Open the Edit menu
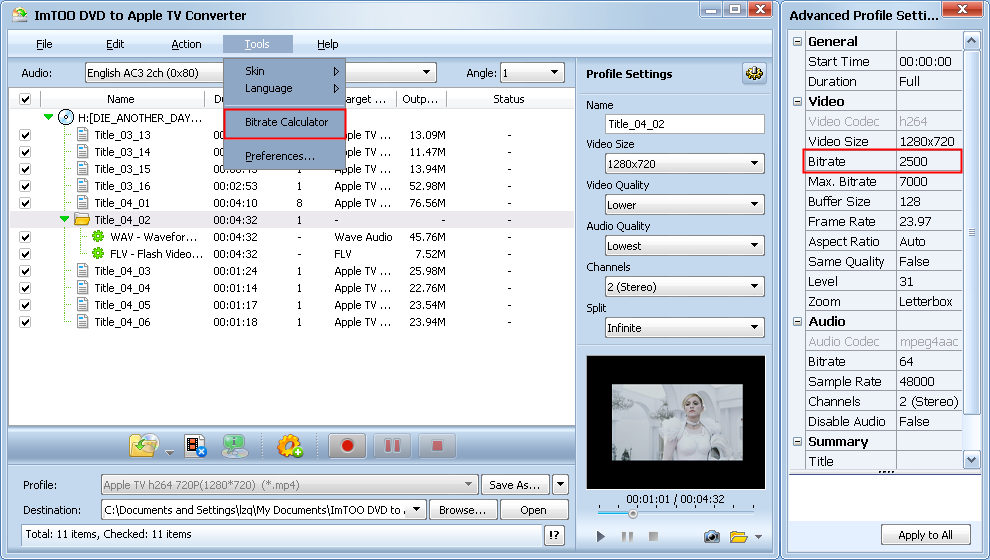 click(115, 44)
